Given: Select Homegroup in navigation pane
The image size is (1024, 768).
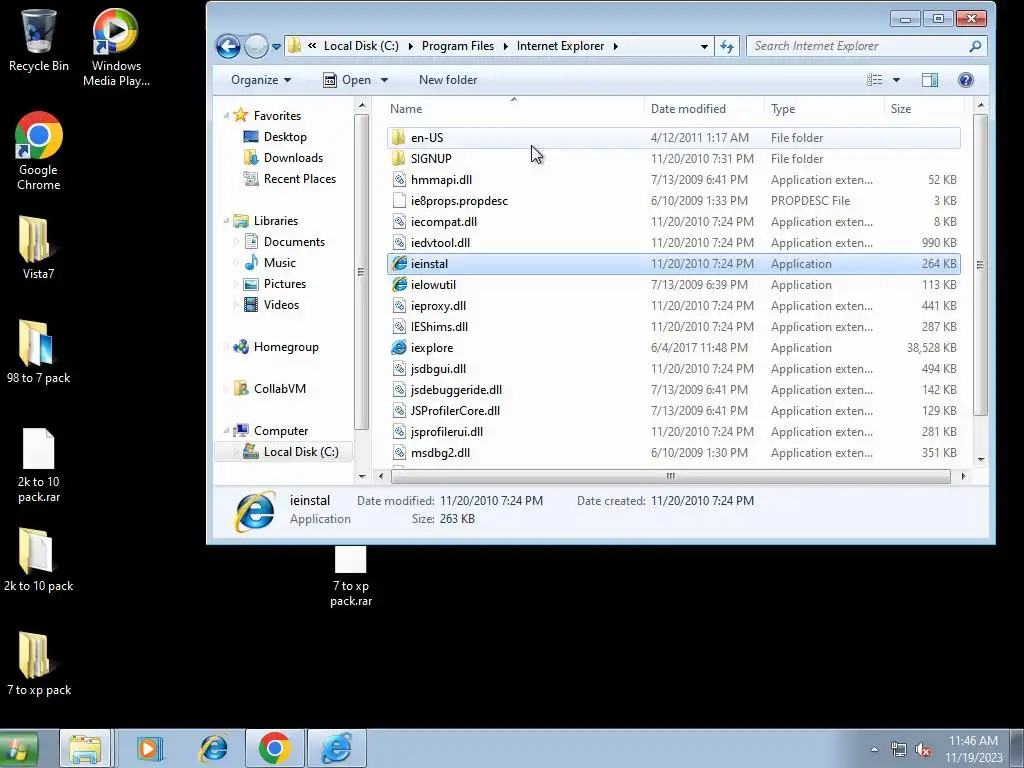Looking at the screenshot, I should point(286,347).
